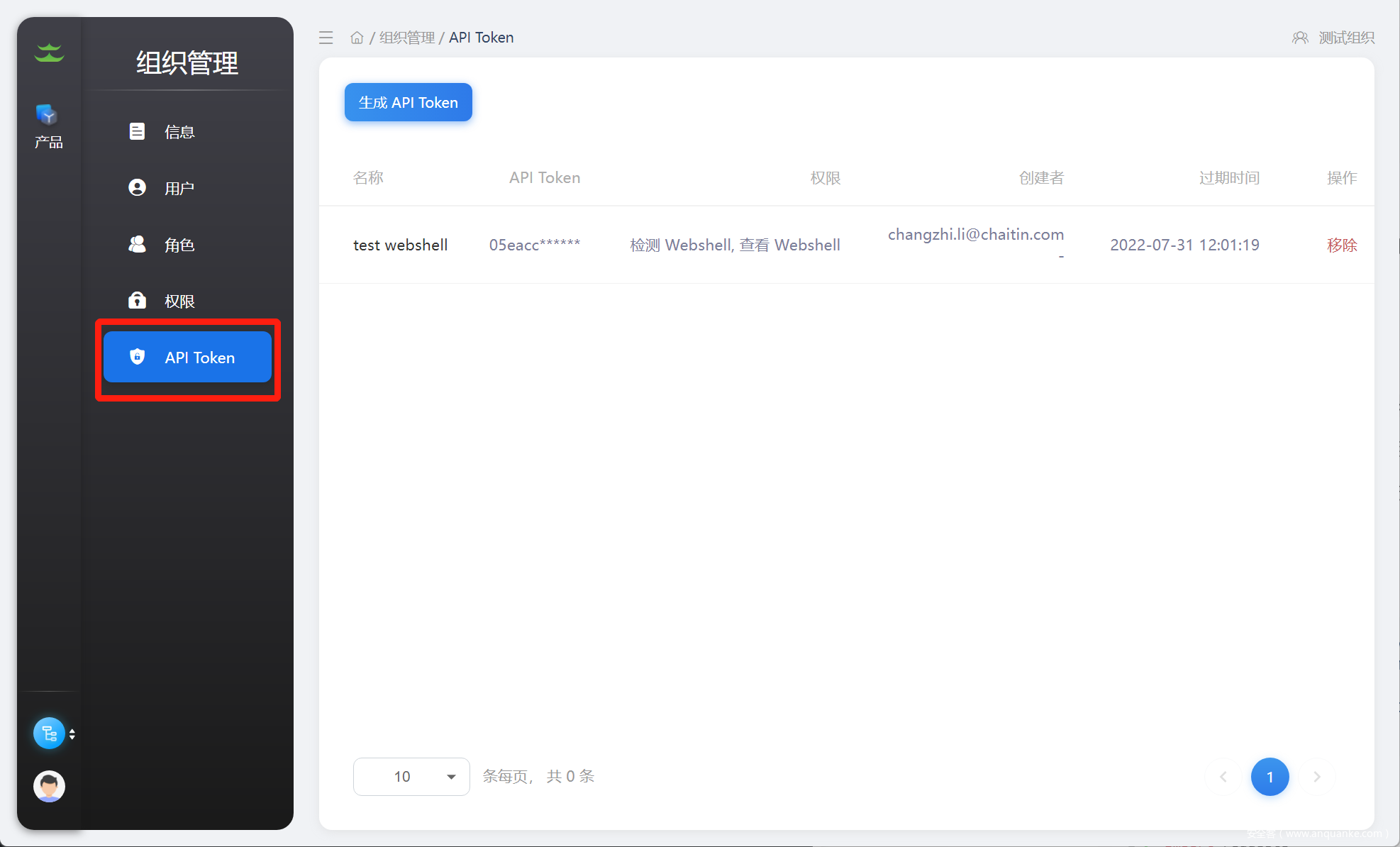Open the user avatar profile
Image resolution: width=1400 pixels, height=847 pixels.
pyautogui.click(x=49, y=786)
